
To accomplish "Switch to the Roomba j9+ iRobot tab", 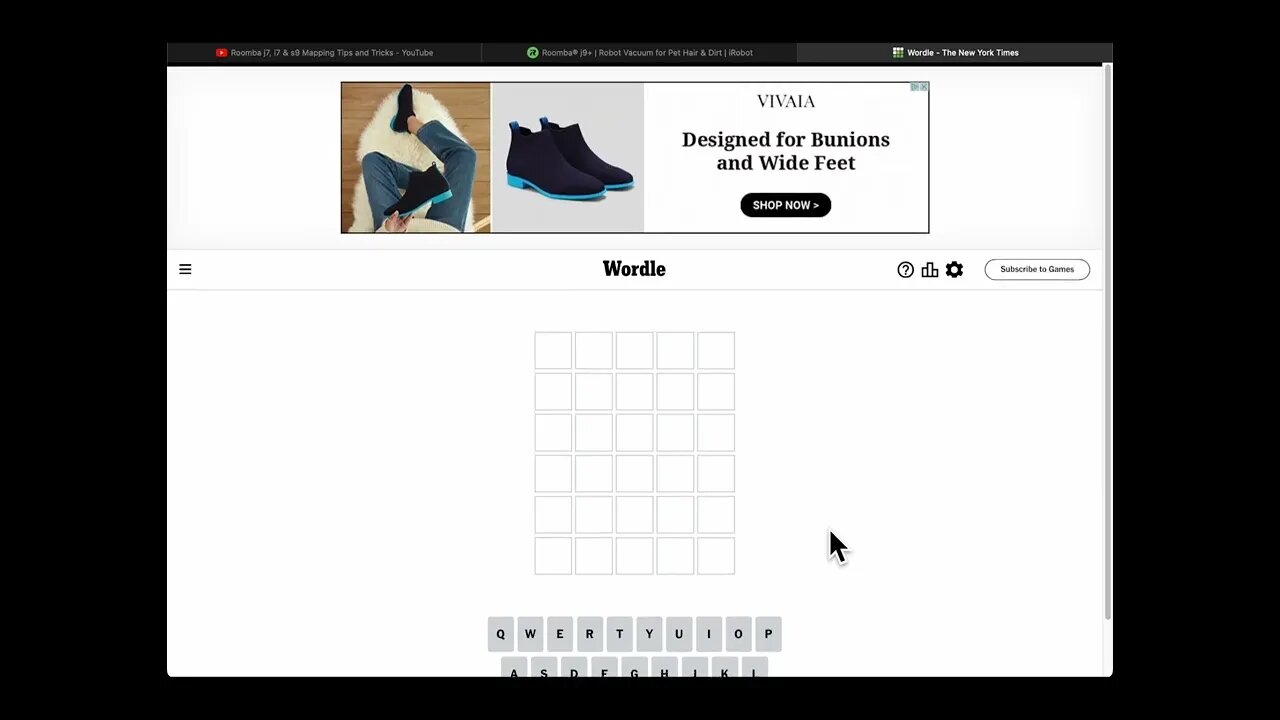I will [x=639, y=52].
